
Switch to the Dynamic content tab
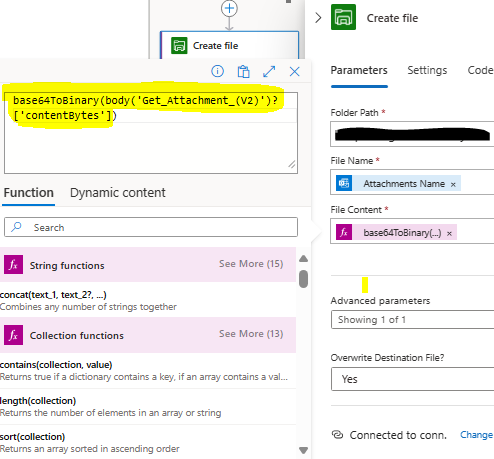[x=118, y=193]
